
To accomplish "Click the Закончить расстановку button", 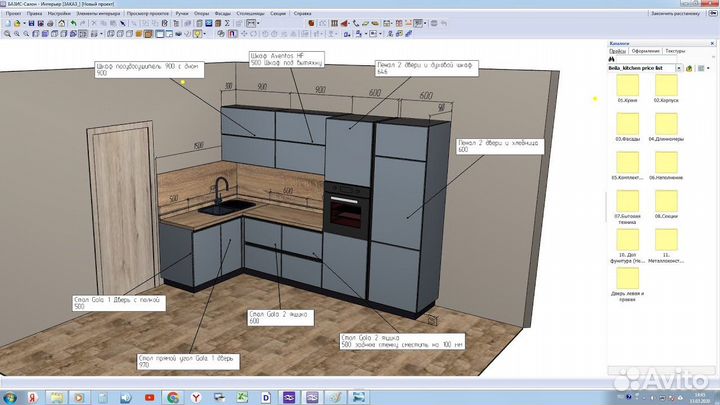I will click(677, 14).
